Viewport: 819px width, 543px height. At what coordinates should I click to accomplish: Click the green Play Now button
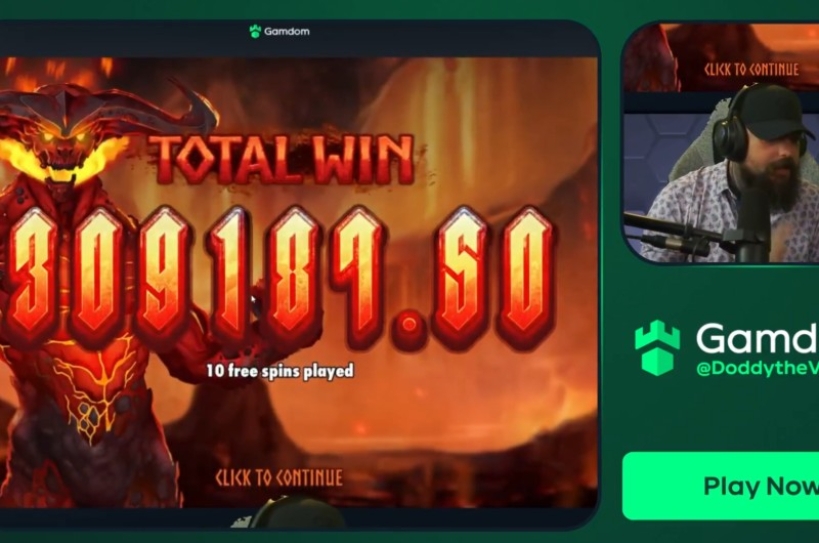point(721,486)
